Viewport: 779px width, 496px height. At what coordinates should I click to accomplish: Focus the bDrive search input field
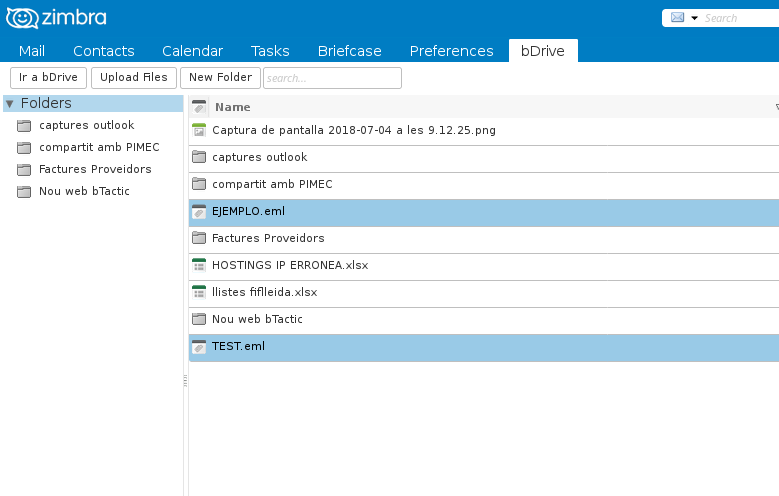[x=332, y=77]
